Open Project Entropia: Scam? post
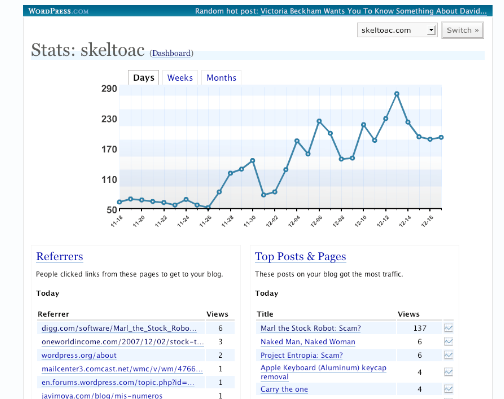504x399 pixels. click(302, 355)
